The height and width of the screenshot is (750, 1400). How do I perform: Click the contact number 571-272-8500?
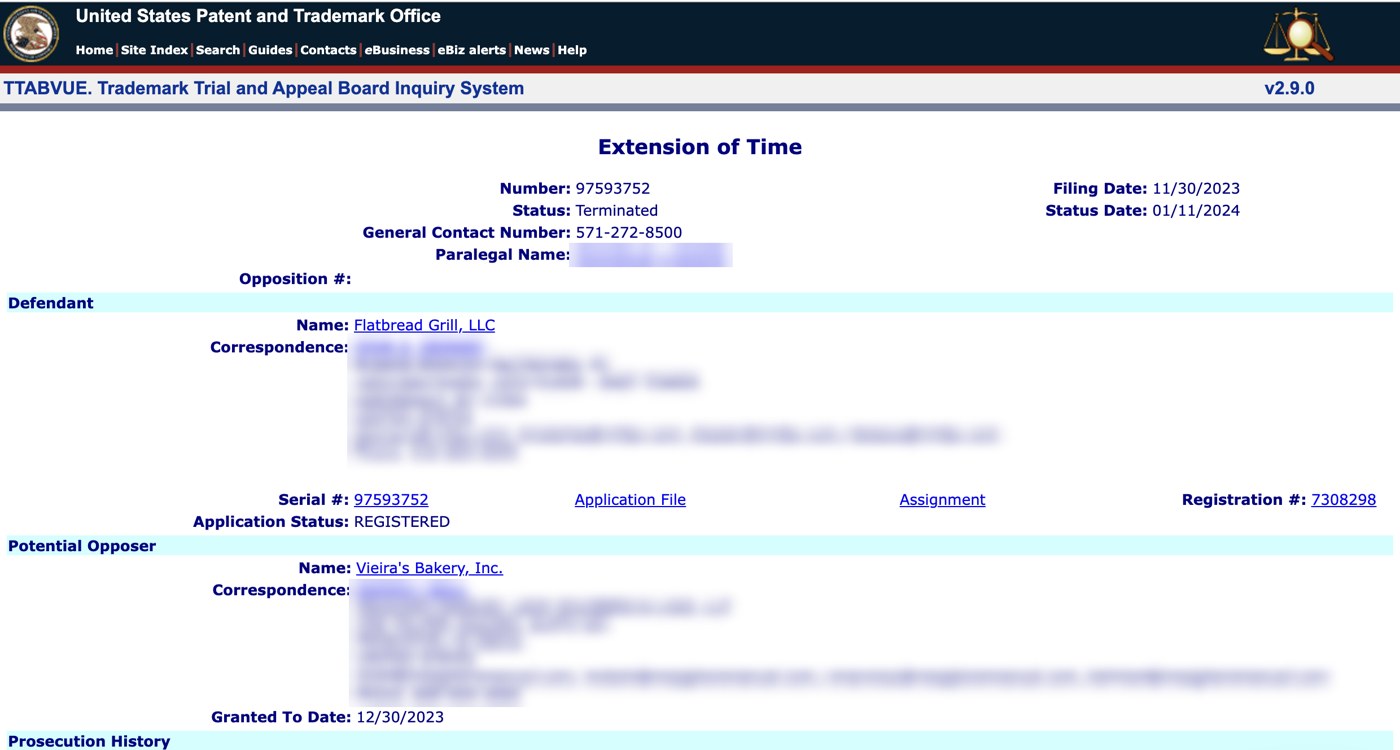click(629, 232)
